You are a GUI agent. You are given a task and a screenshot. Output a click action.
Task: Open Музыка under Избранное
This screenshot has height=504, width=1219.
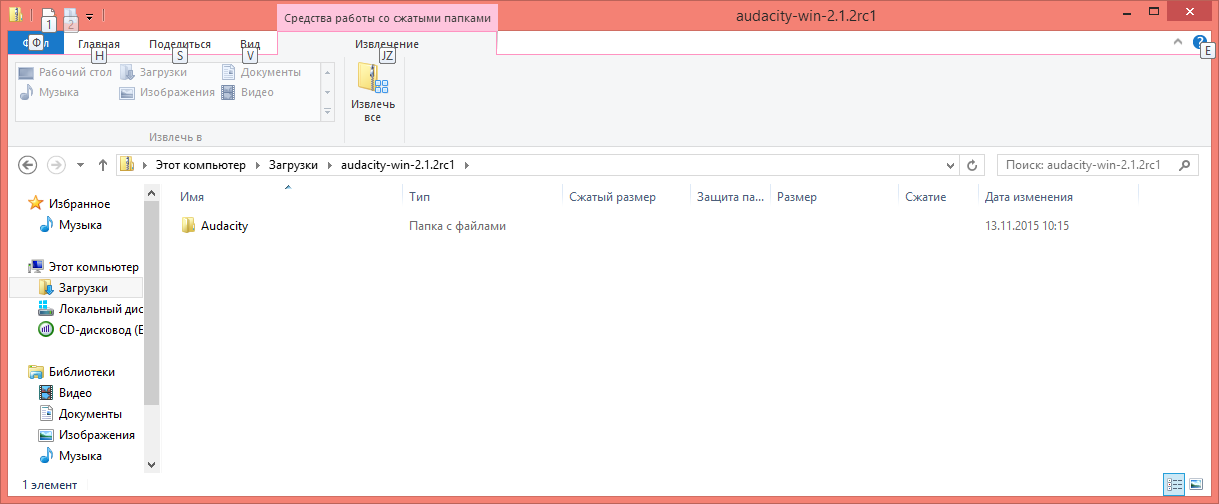(x=70, y=225)
